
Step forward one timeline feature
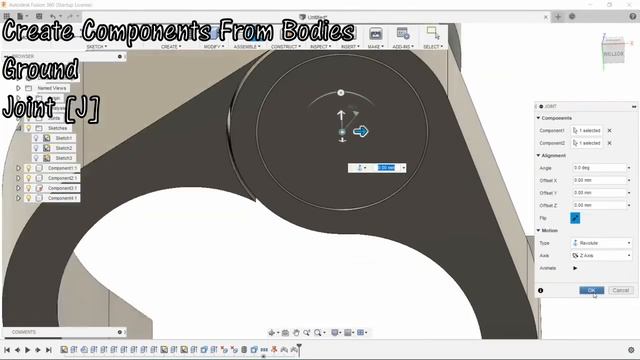(38, 350)
